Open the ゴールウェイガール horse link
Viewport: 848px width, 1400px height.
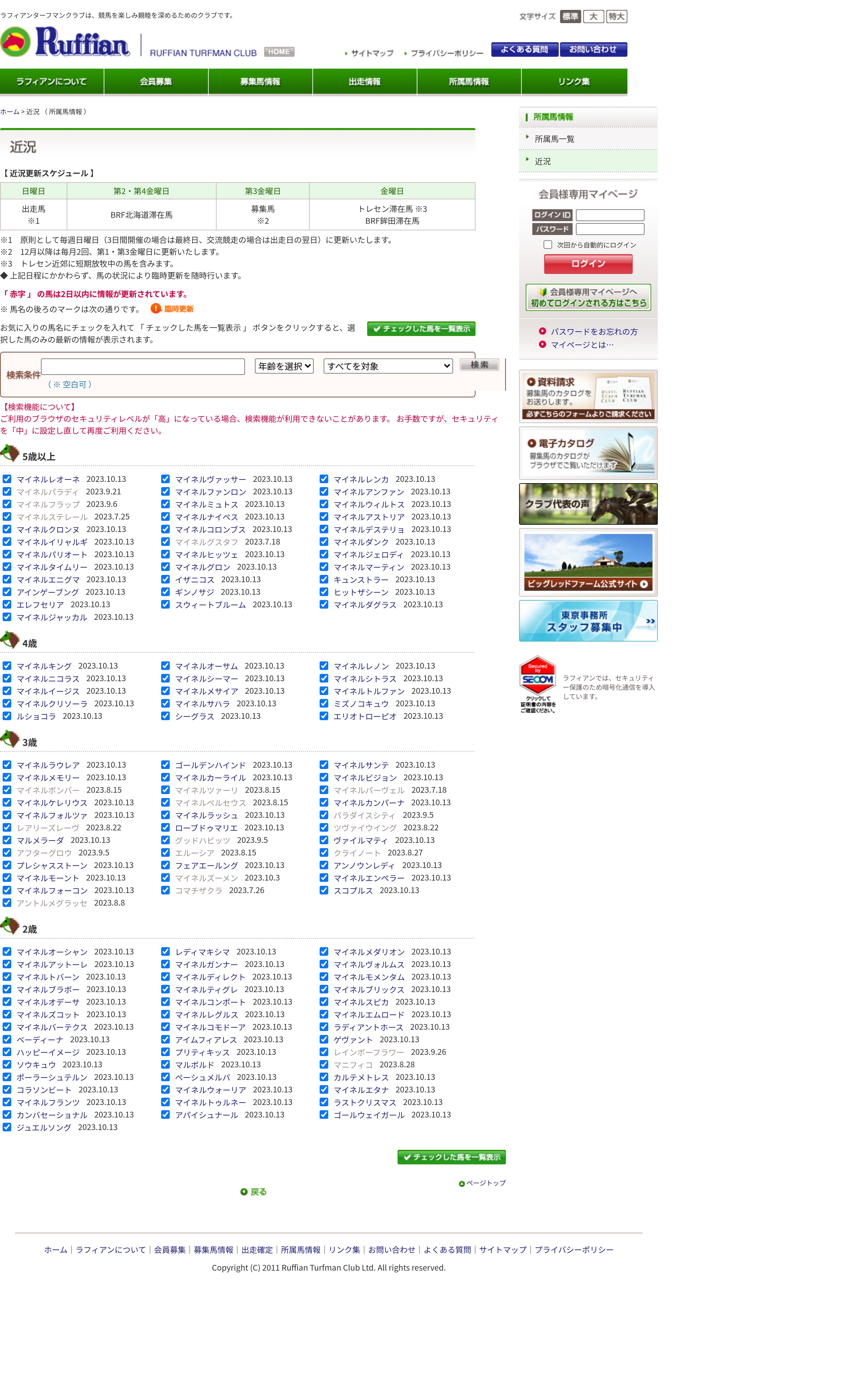(x=369, y=1115)
